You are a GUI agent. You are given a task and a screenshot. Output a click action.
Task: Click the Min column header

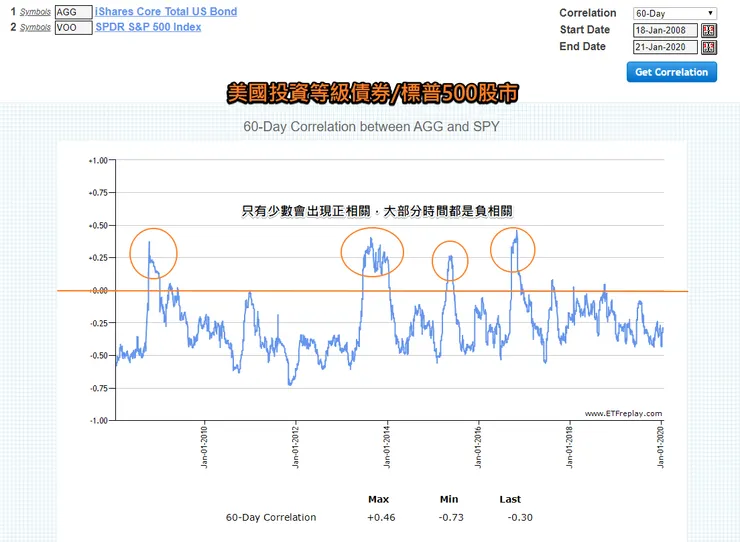449,499
